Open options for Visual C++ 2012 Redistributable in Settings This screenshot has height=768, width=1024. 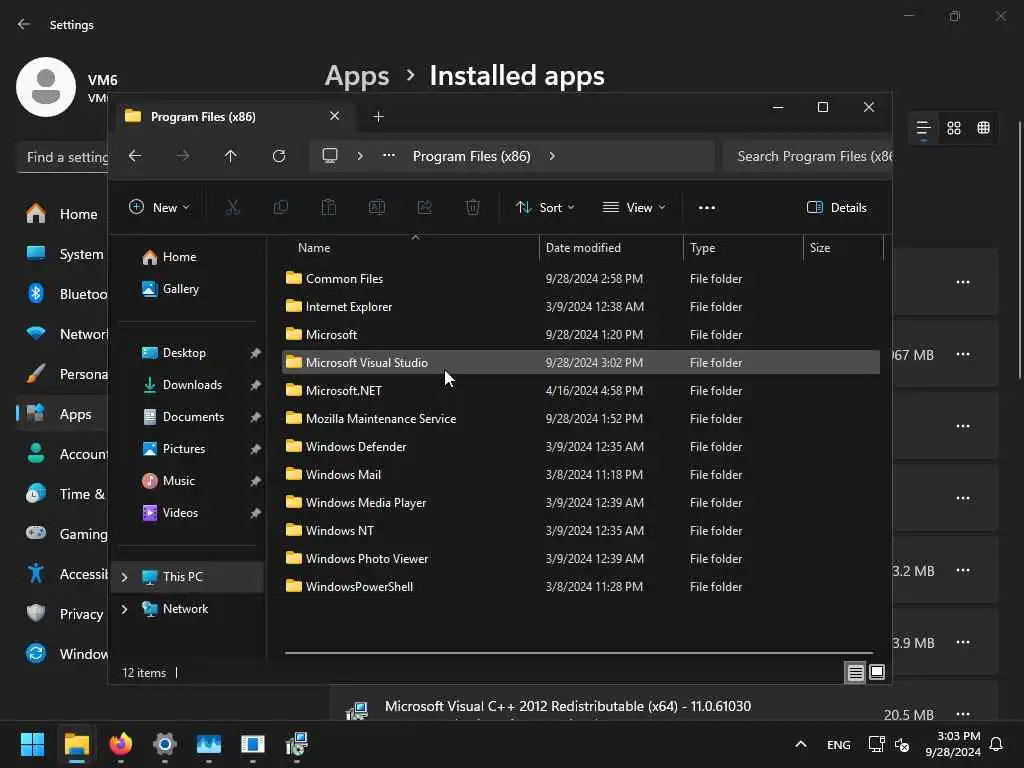tap(963, 714)
